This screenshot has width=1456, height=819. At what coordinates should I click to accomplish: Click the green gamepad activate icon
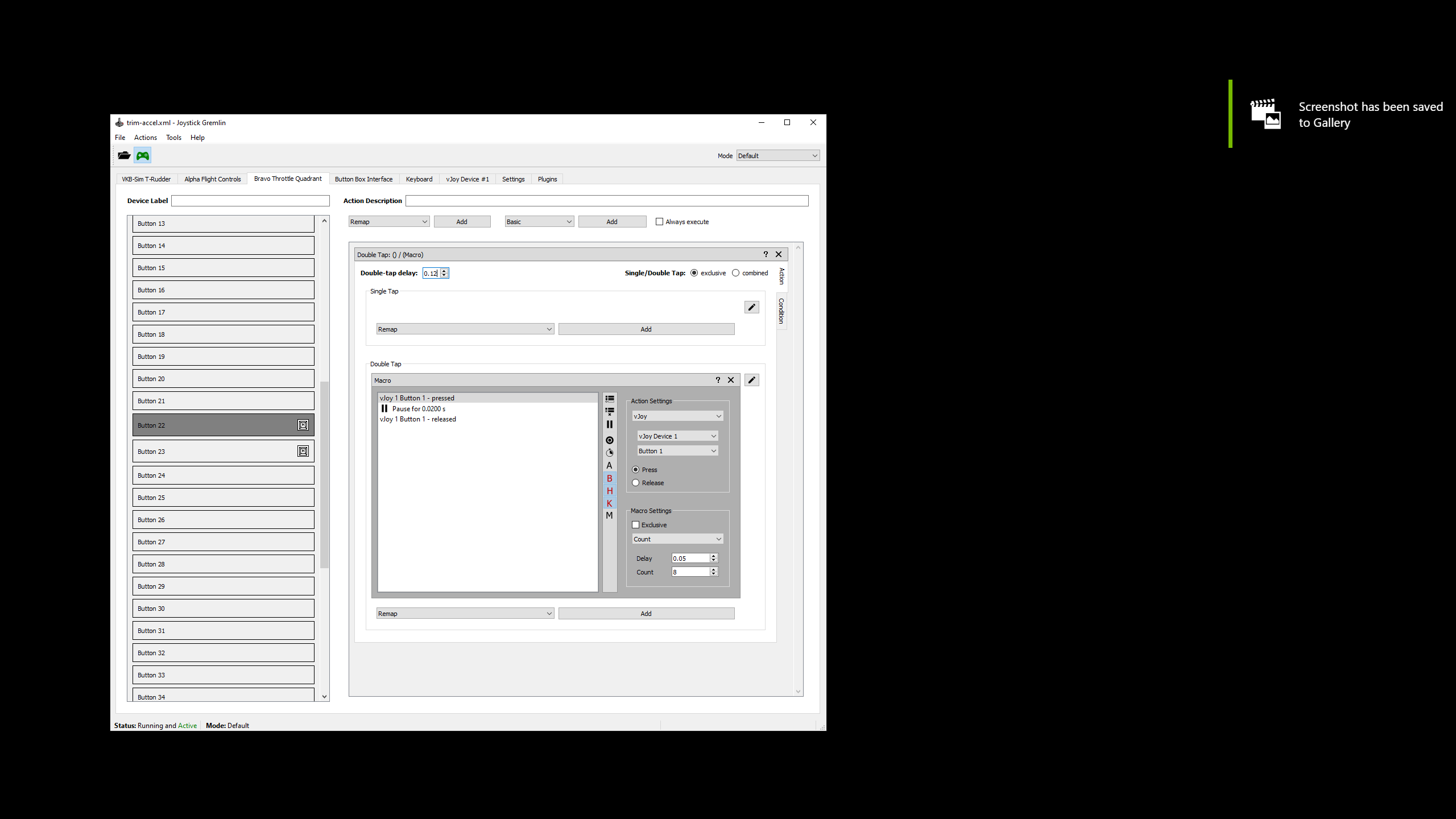[x=142, y=155]
